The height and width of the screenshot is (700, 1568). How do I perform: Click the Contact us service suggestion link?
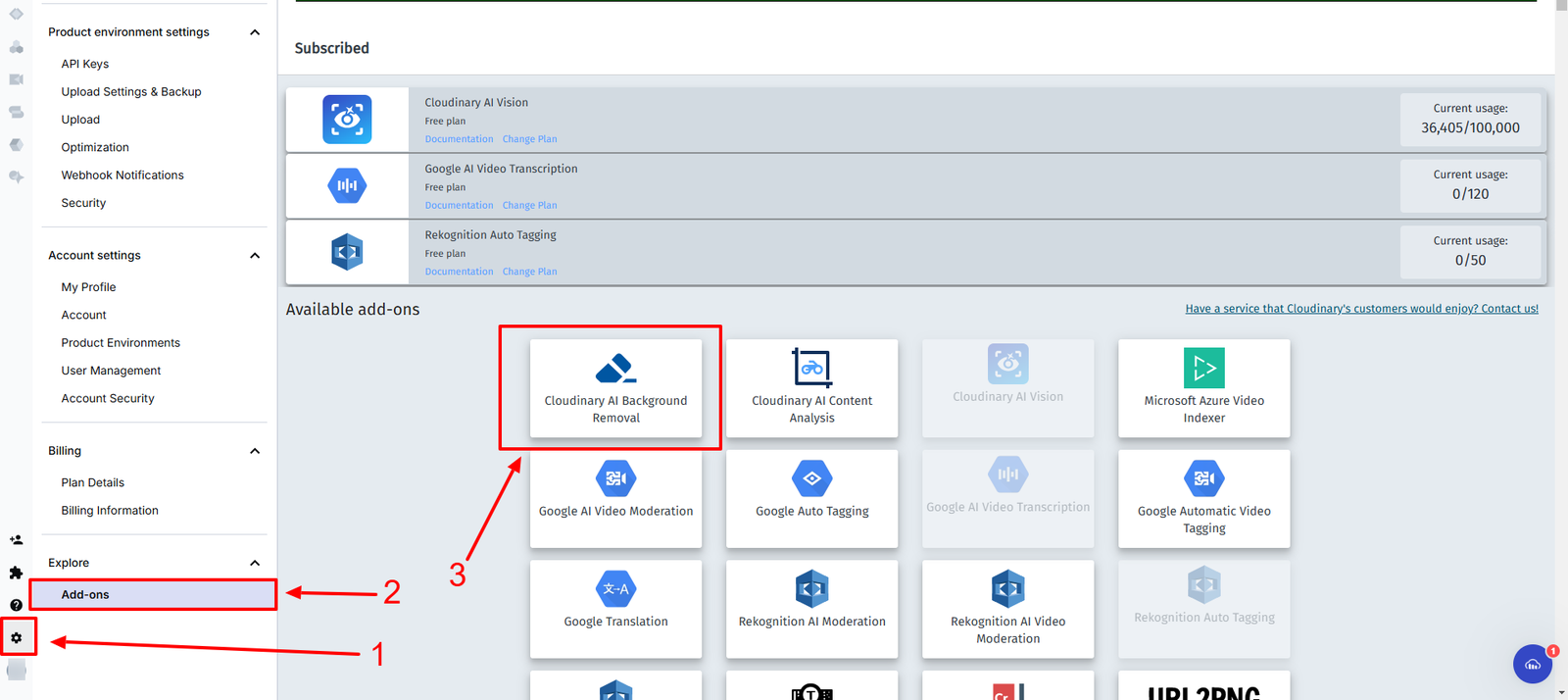click(x=1361, y=309)
